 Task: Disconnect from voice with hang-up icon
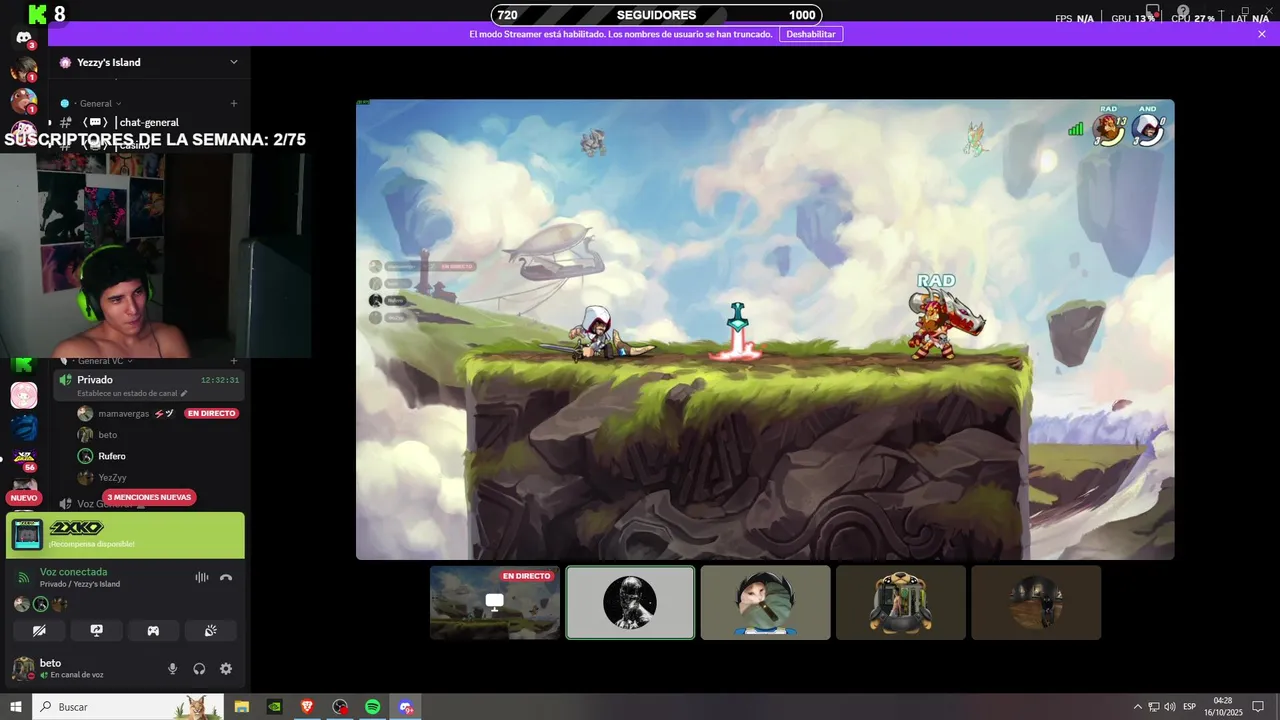coord(226,577)
